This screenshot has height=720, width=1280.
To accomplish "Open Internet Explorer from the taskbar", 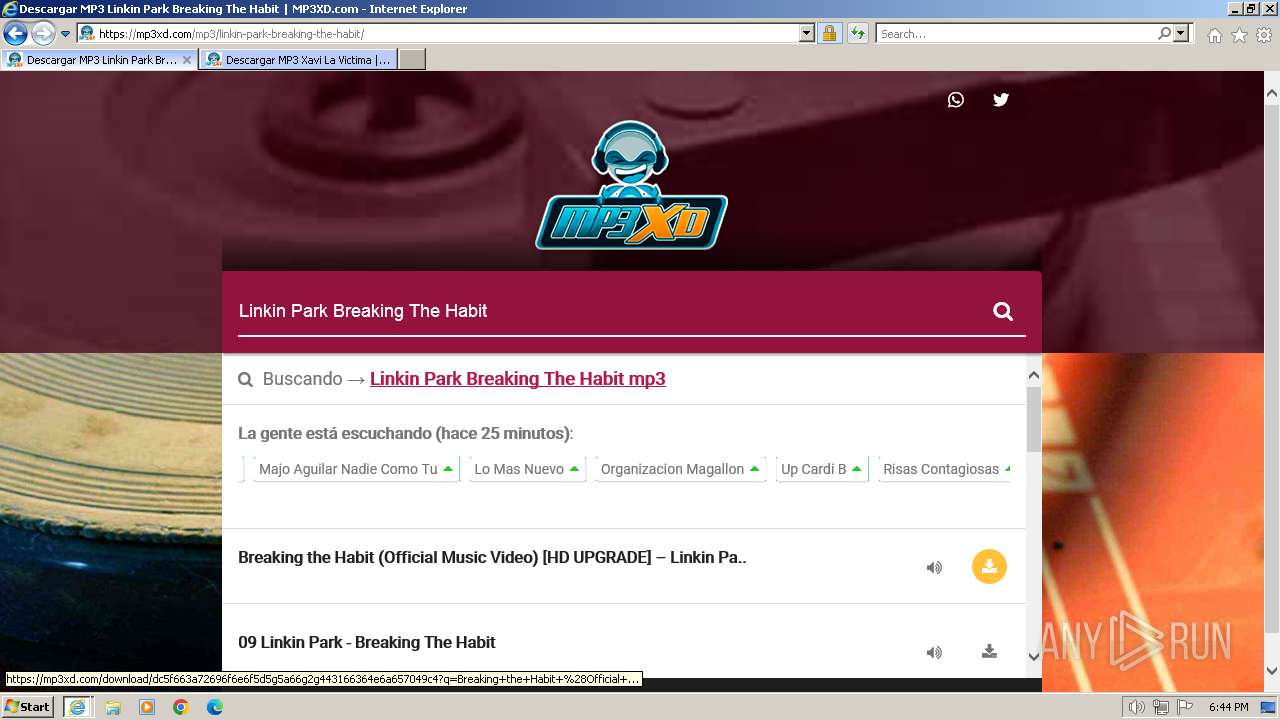I will tap(77, 706).
